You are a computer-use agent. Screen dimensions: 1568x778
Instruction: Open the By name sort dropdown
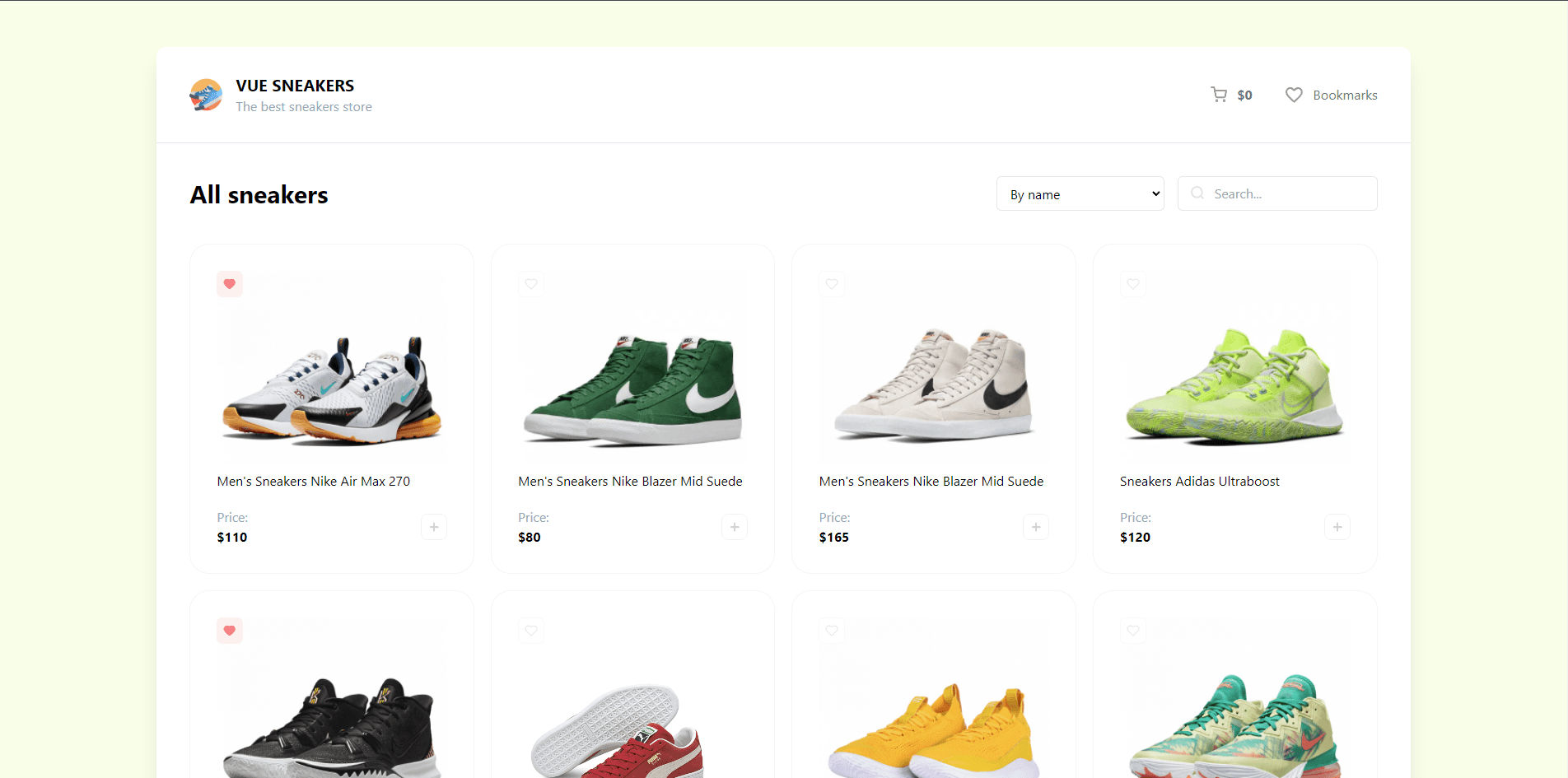(x=1080, y=193)
